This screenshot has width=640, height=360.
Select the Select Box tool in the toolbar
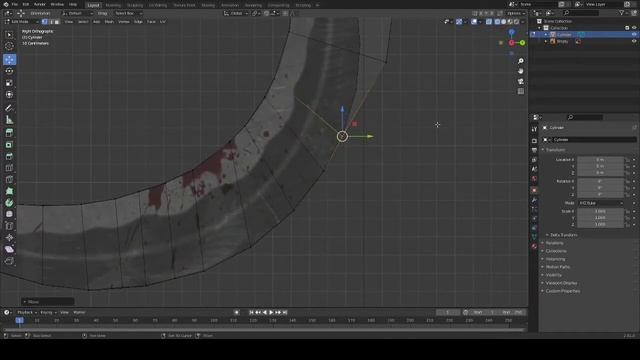9,35
